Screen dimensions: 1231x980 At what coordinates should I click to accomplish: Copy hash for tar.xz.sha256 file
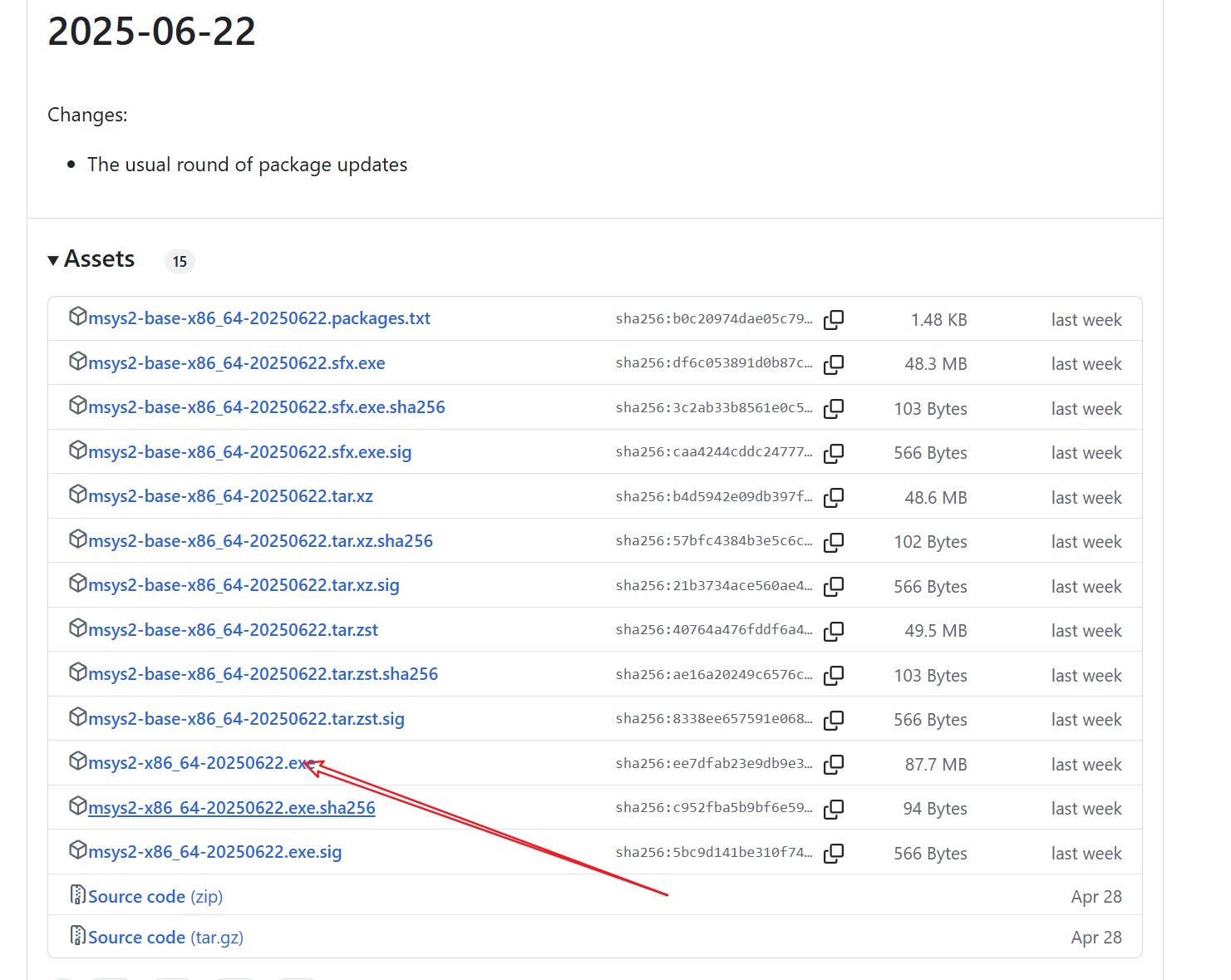point(834,542)
